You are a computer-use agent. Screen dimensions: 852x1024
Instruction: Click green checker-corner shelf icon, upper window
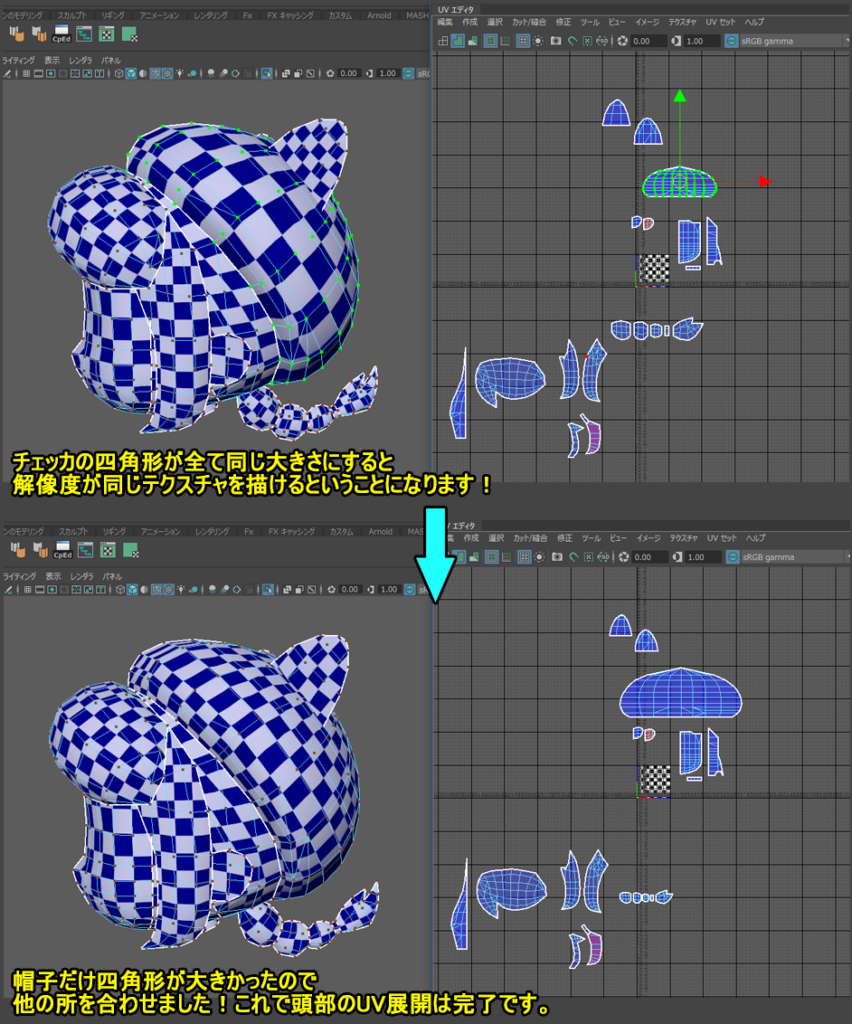click(x=130, y=34)
